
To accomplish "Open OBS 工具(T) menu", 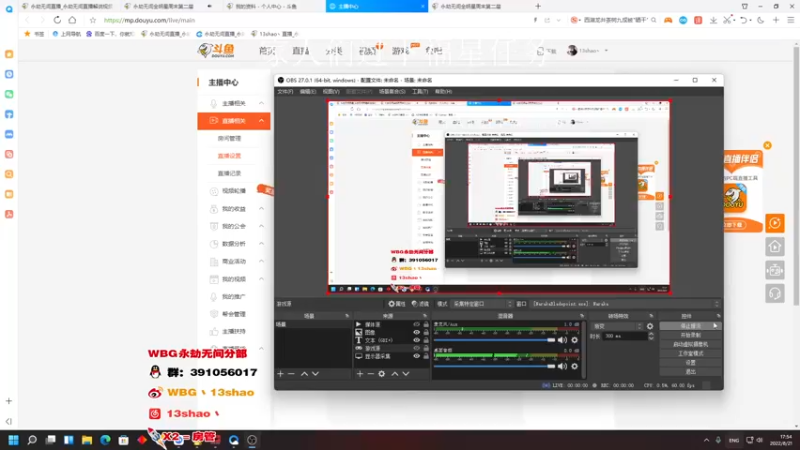I will coord(420,92).
